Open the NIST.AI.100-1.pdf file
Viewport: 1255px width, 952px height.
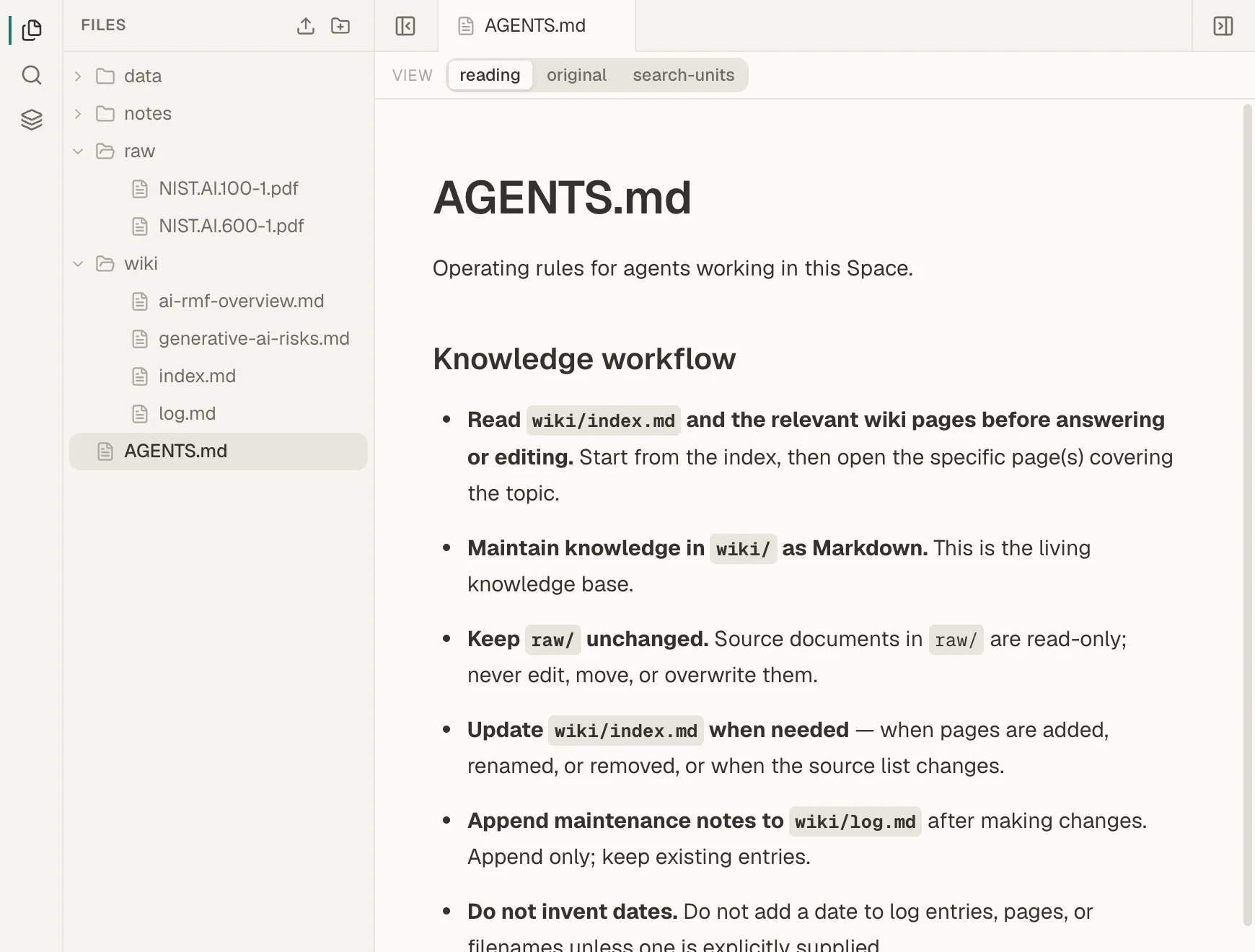pyautogui.click(x=219, y=188)
